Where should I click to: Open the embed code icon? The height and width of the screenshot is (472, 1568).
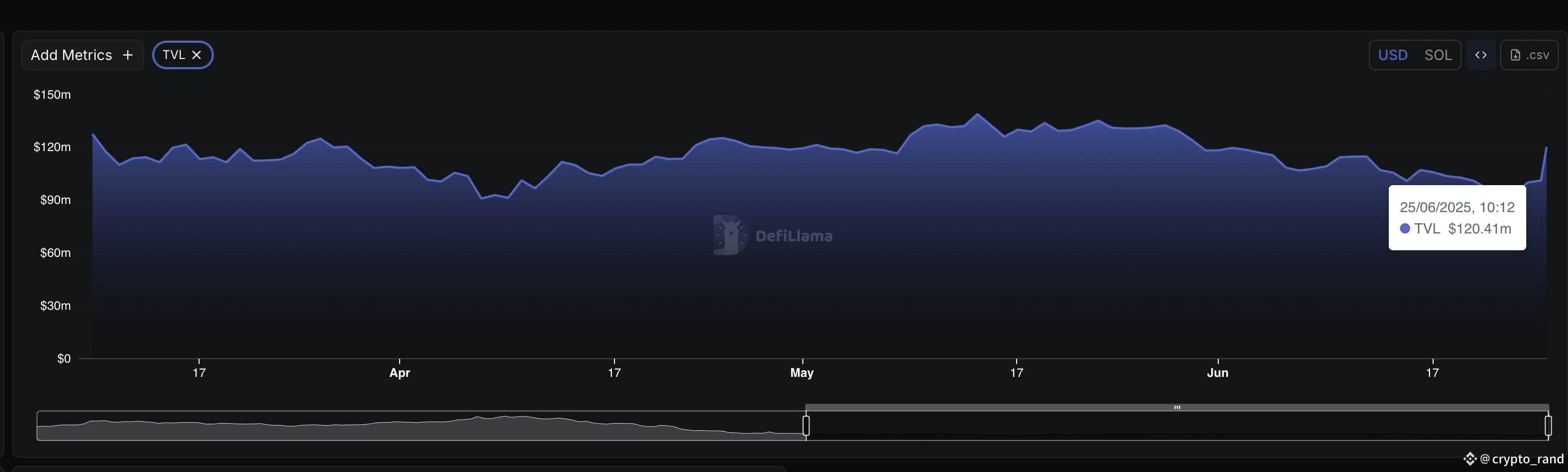tap(1481, 55)
